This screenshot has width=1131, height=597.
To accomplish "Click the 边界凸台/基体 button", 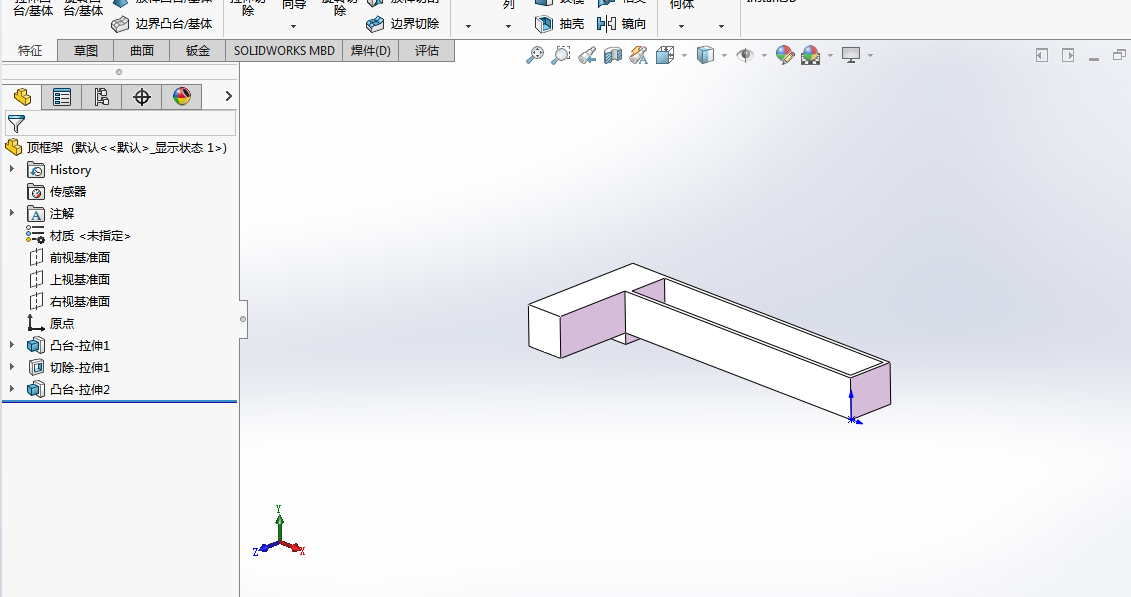I will (162, 24).
